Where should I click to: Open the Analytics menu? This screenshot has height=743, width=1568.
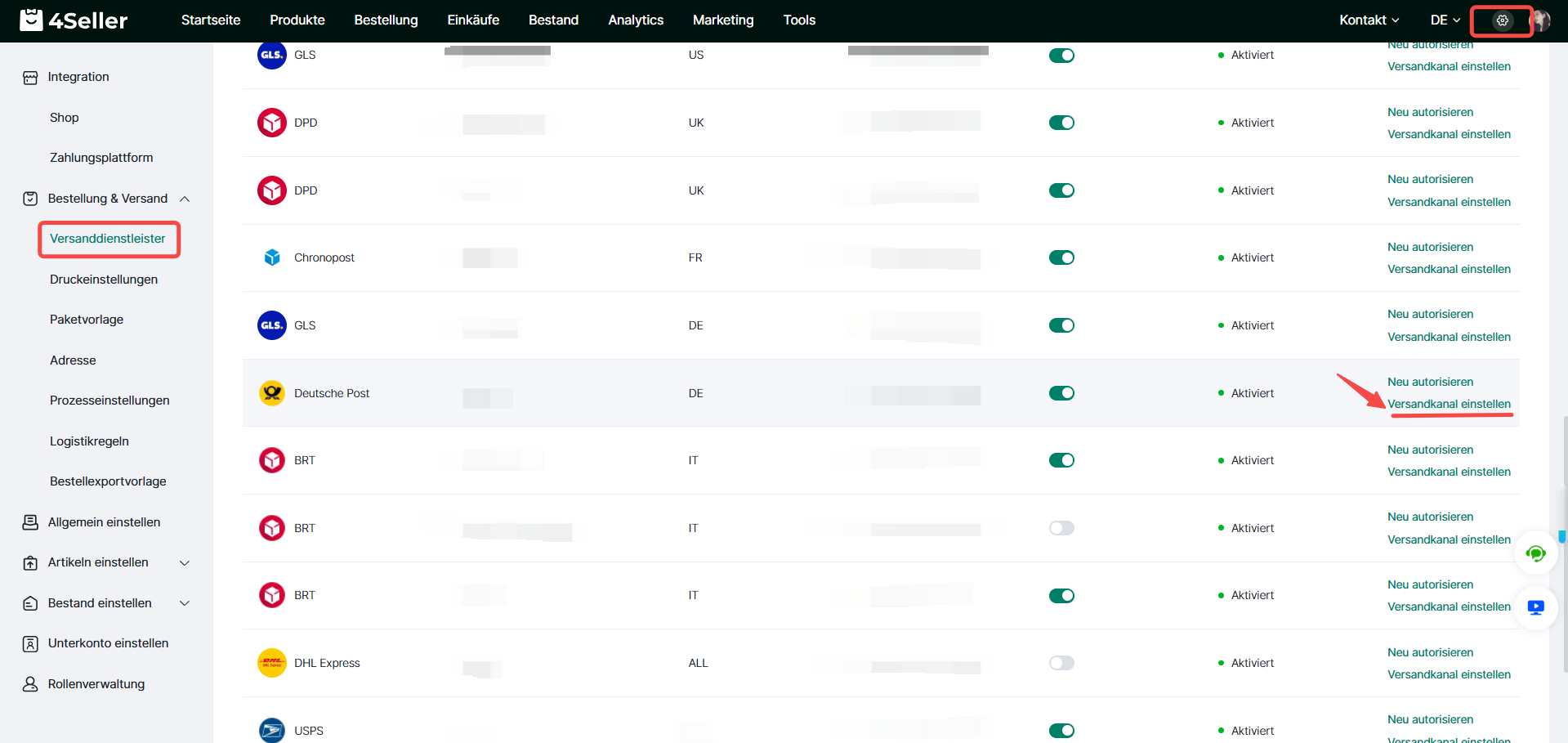click(635, 20)
